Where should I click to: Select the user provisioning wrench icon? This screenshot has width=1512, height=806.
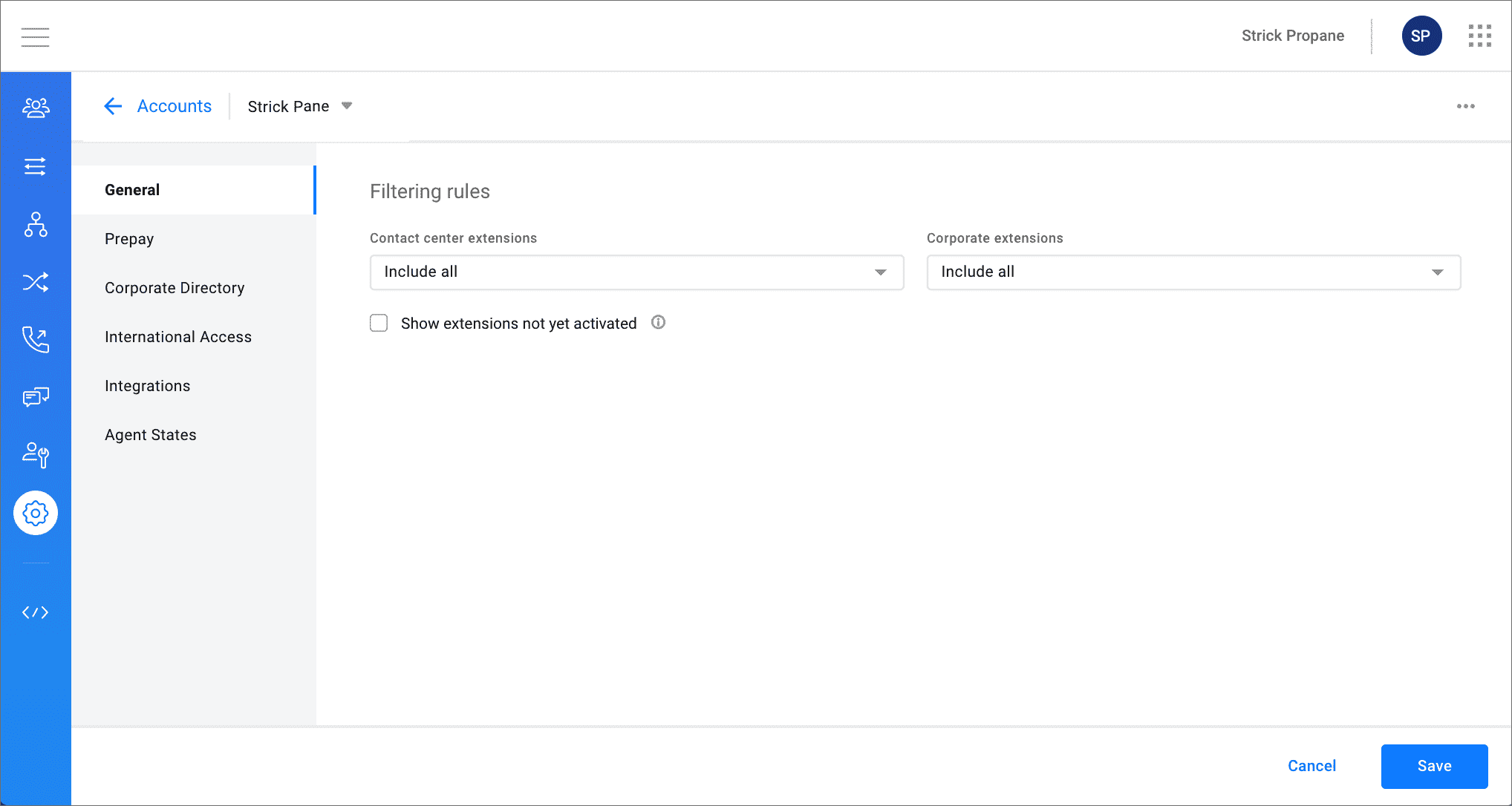tap(35, 455)
